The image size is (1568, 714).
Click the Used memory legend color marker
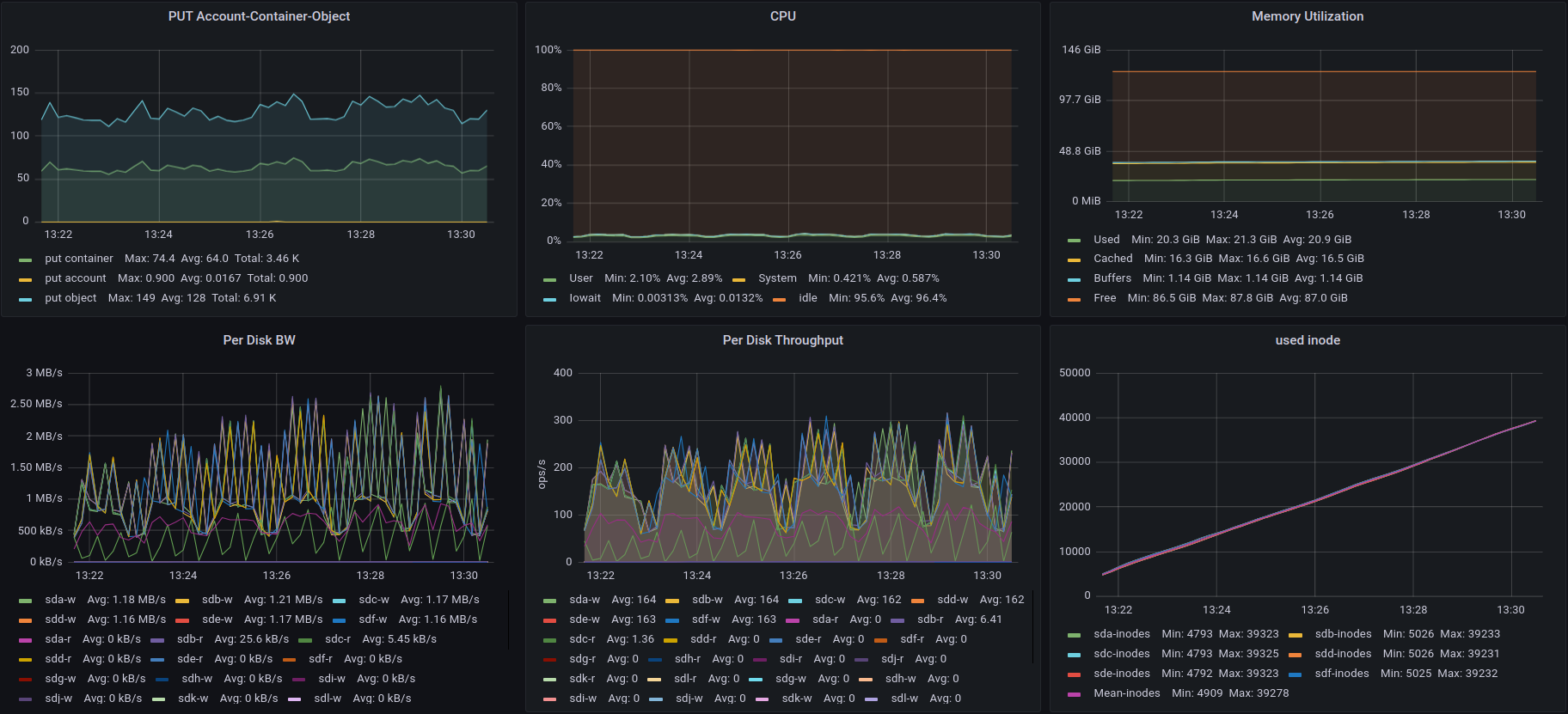(1074, 241)
